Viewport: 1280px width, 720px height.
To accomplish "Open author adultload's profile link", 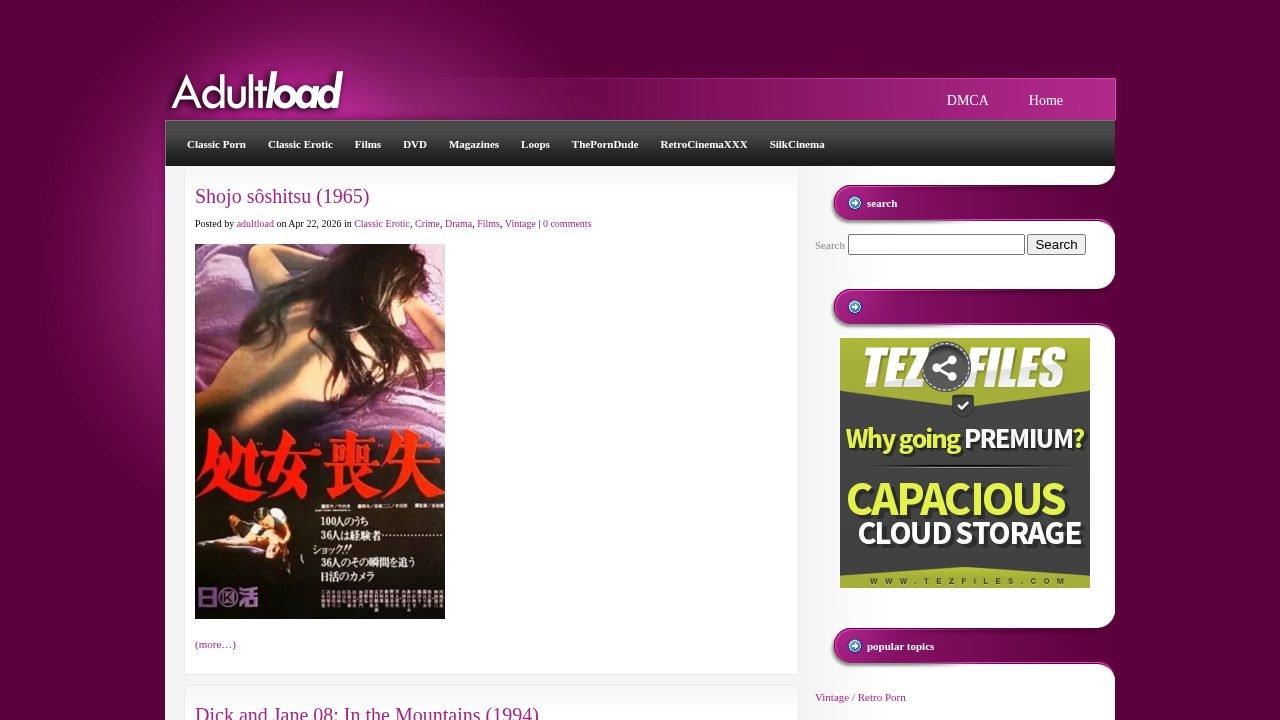I will (x=255, y=224).
